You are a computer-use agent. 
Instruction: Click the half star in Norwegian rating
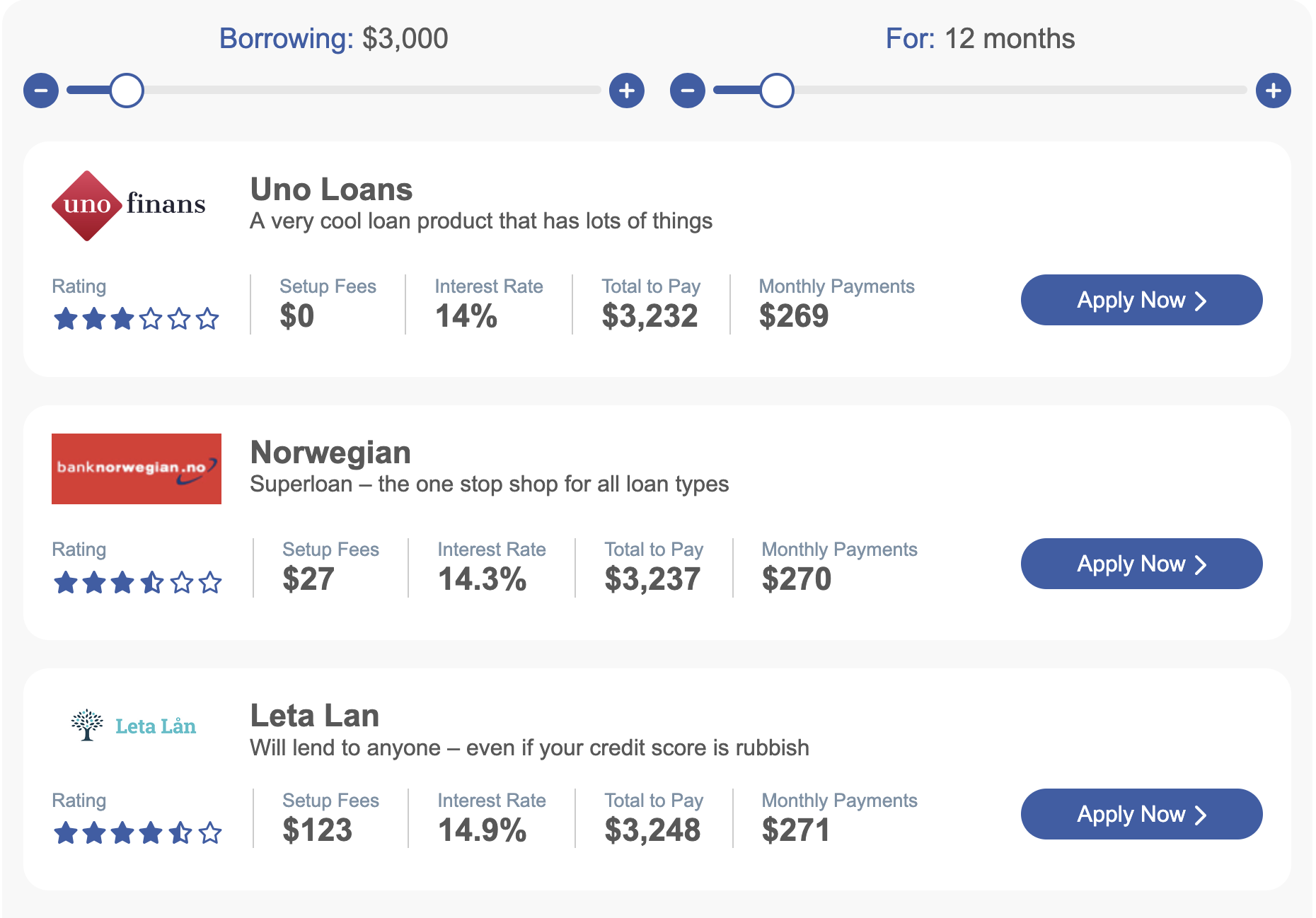point(152,583)
